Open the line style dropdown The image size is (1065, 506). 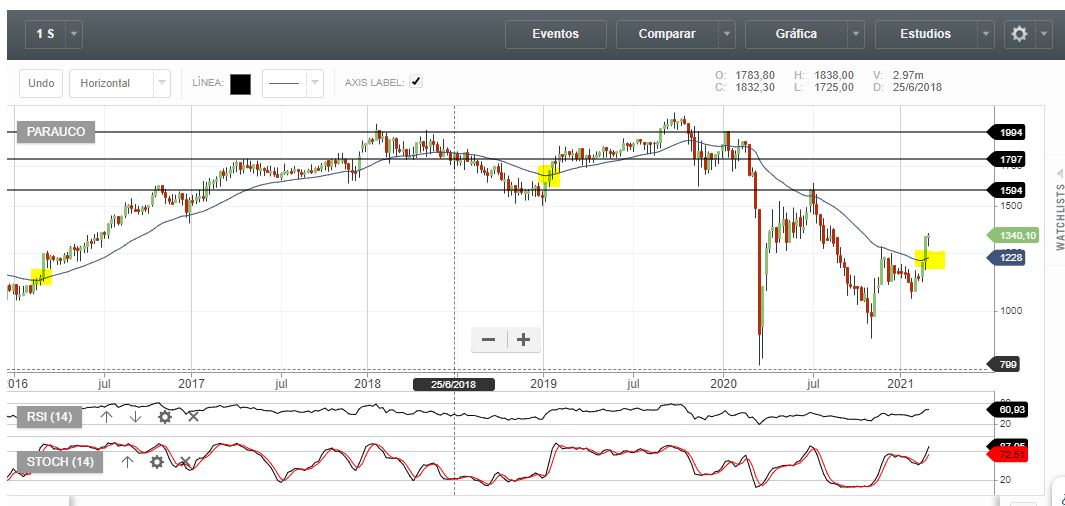315,83
